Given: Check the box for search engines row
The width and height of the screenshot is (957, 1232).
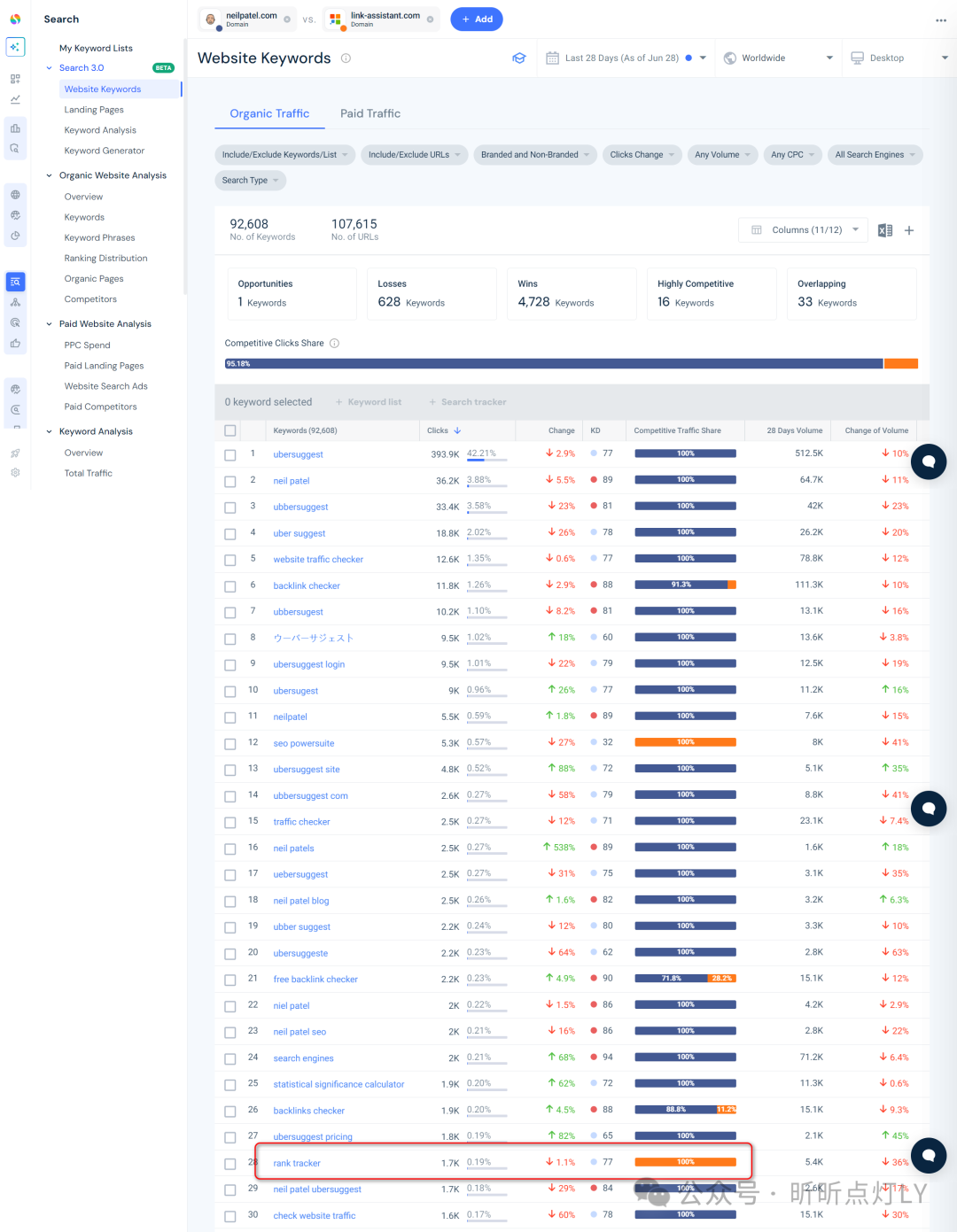Looking at the screenshot, I should [x=230, y=1059].
